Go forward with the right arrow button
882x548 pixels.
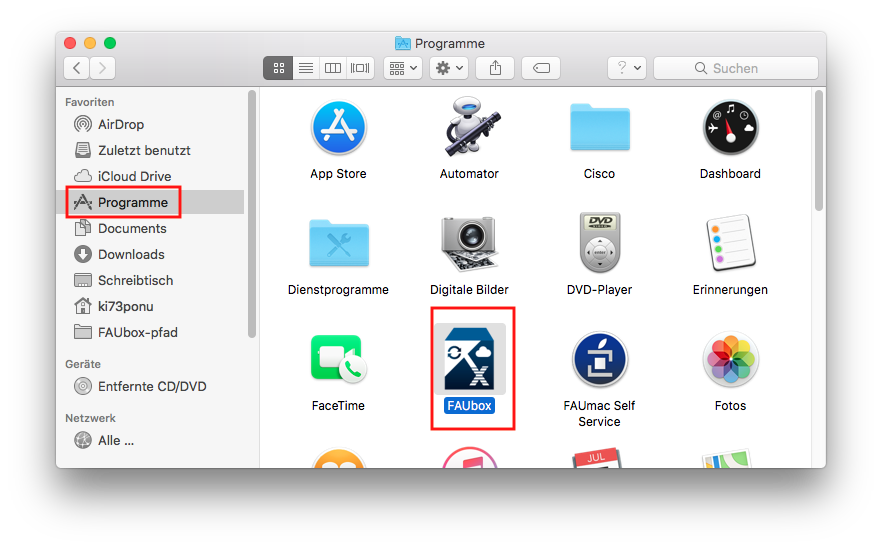coord(103,68)
